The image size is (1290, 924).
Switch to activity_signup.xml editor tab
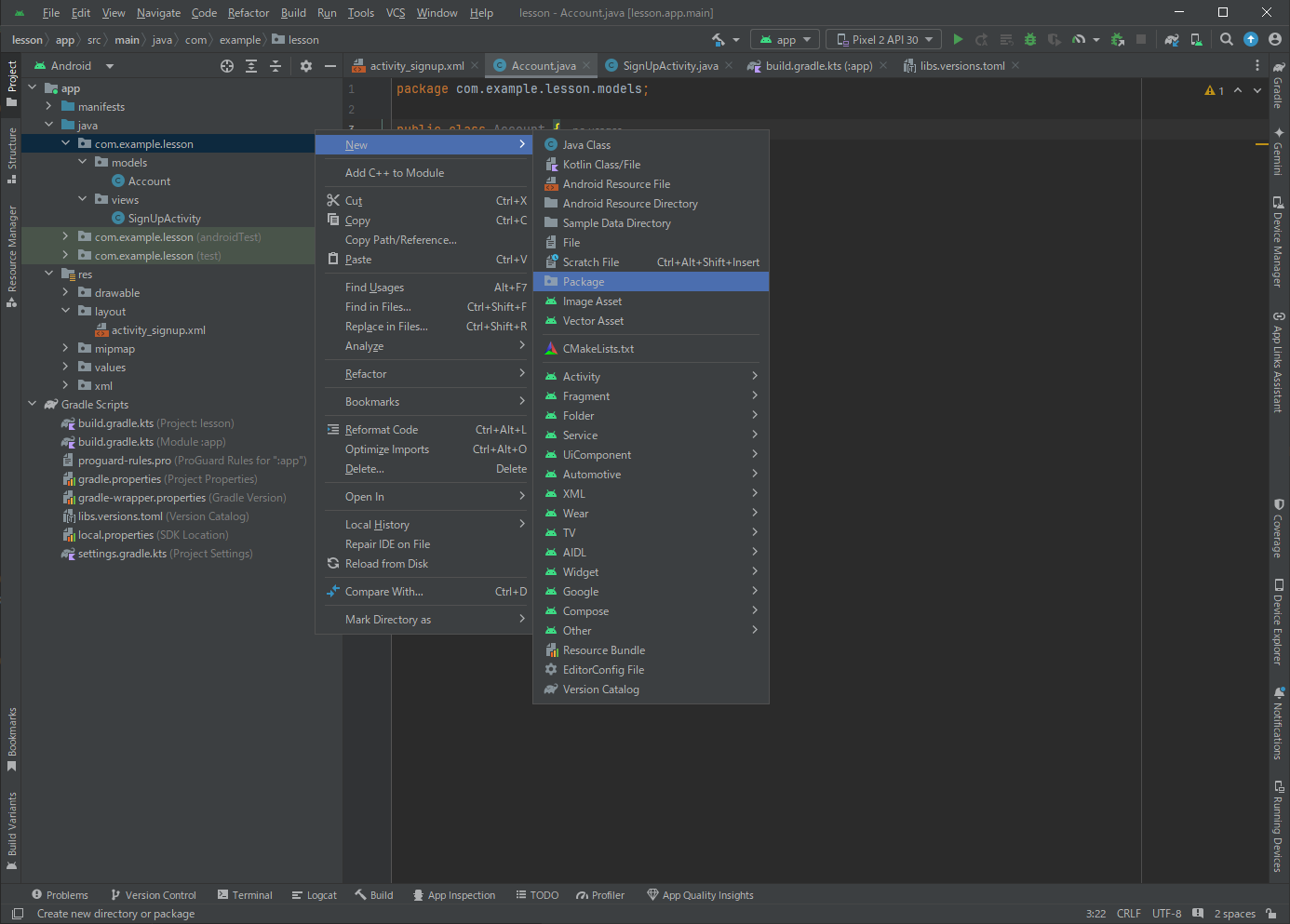tap(417, 65)
